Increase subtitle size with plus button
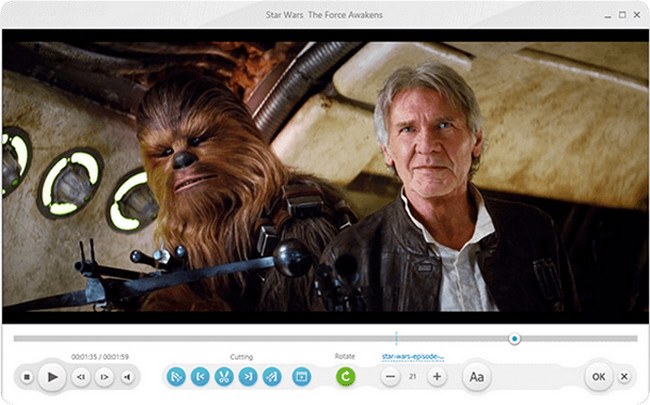The image size is (650, 405). pyautogui.click(x=437, y=377)
